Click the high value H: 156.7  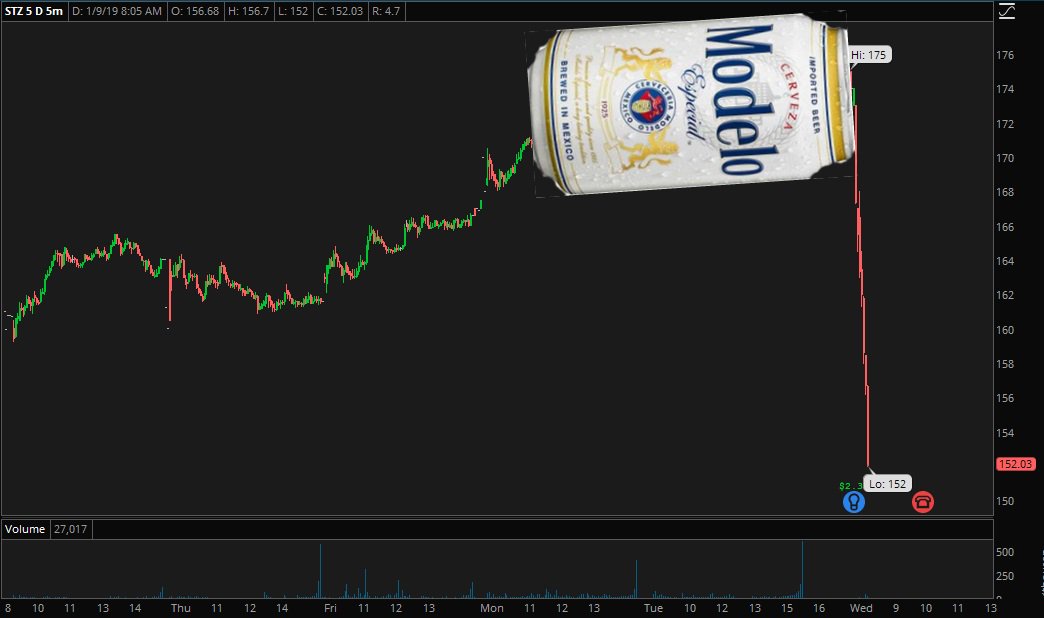coord(248,11)
